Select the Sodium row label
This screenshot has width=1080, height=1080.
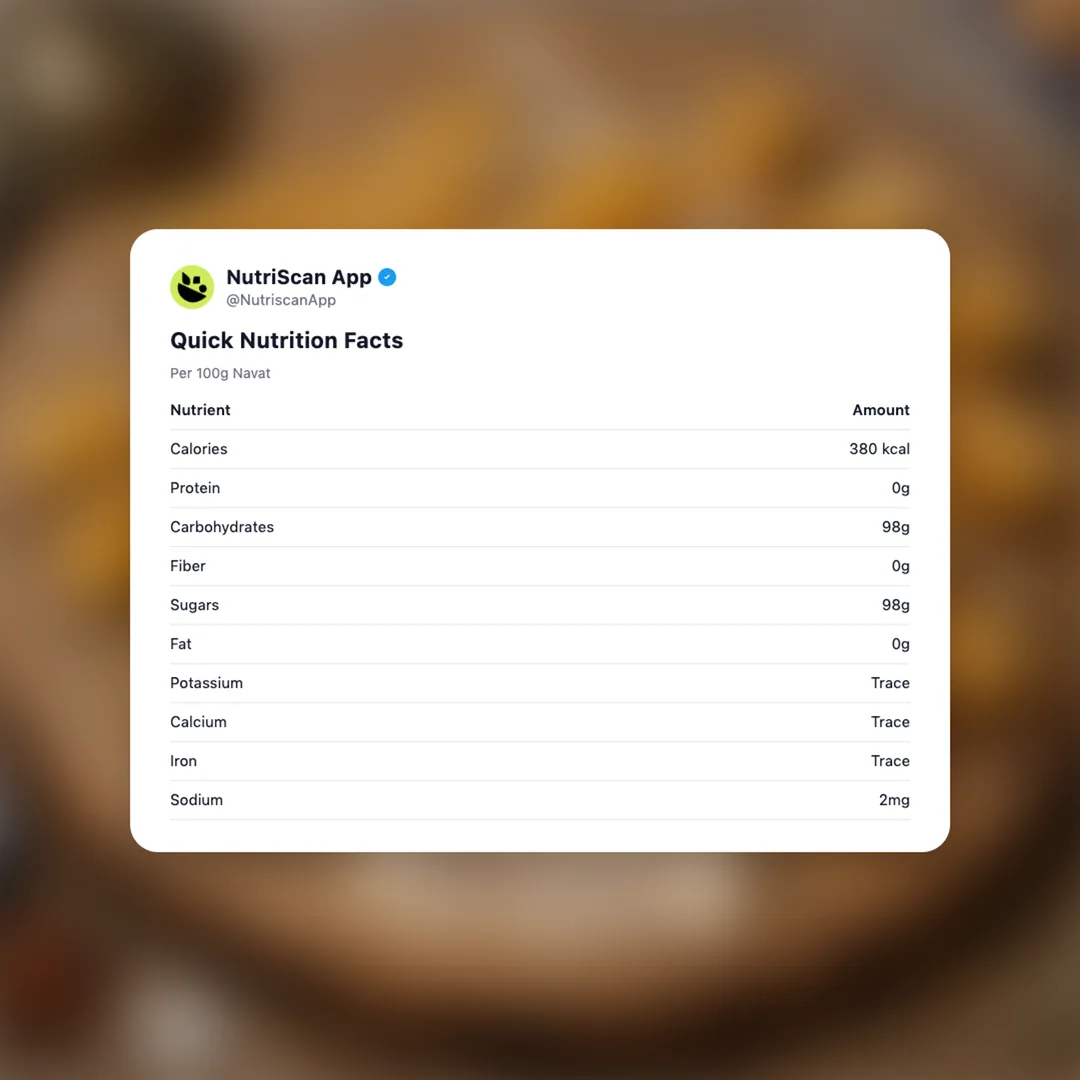pos(196,800)
